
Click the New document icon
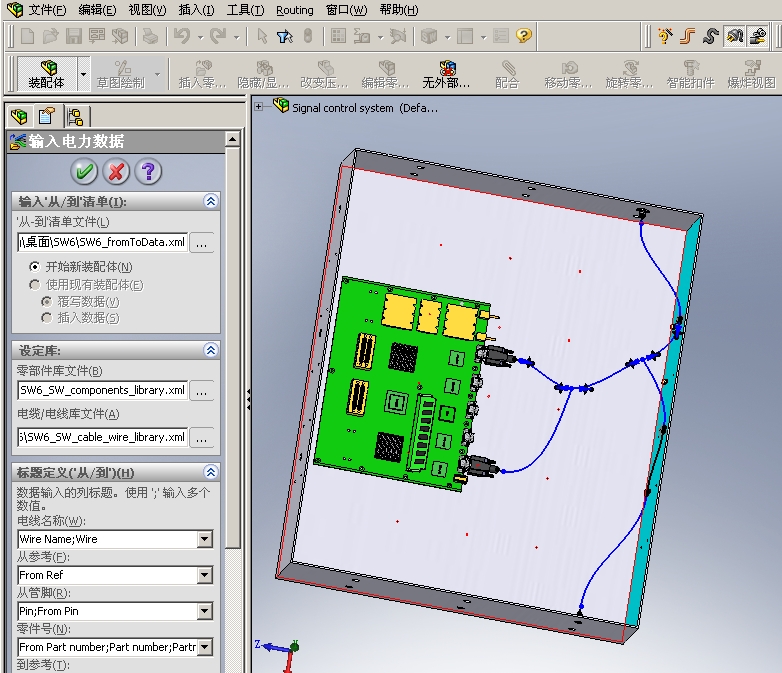tap(27, 36)
